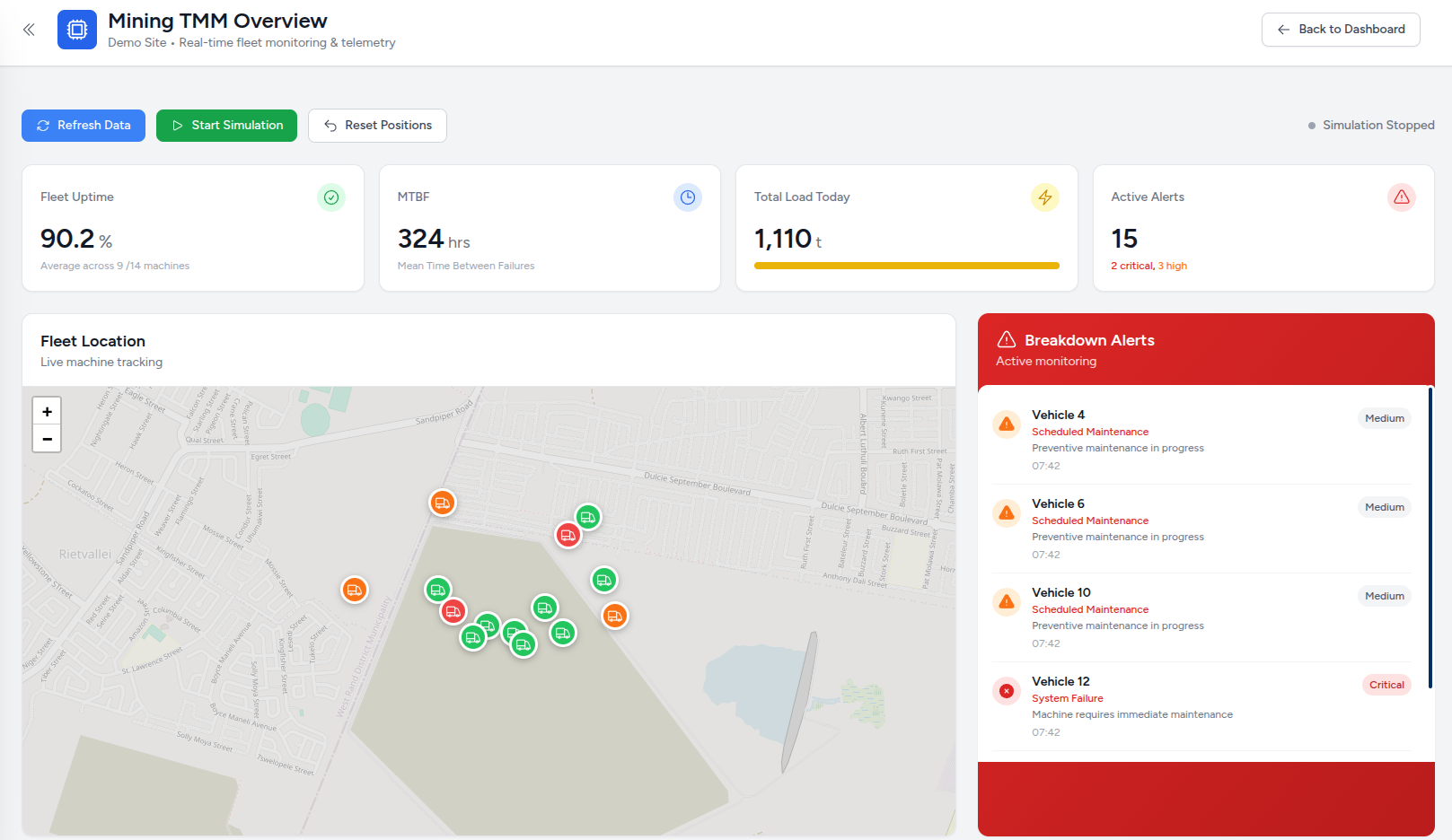Reset vehicle positions on the map

click(x=377, y=125)
